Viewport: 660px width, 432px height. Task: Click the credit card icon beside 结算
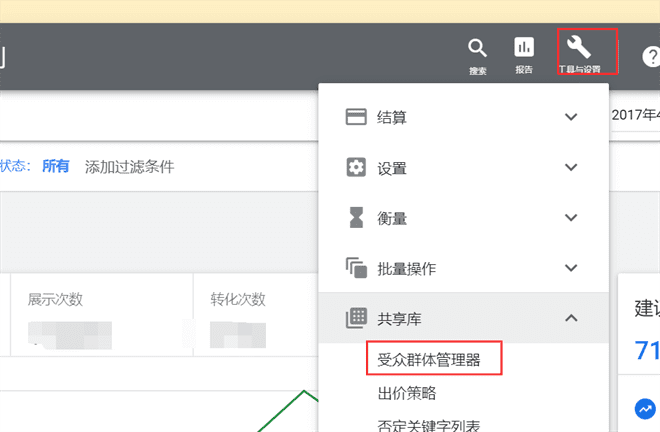tap(356, 117)
